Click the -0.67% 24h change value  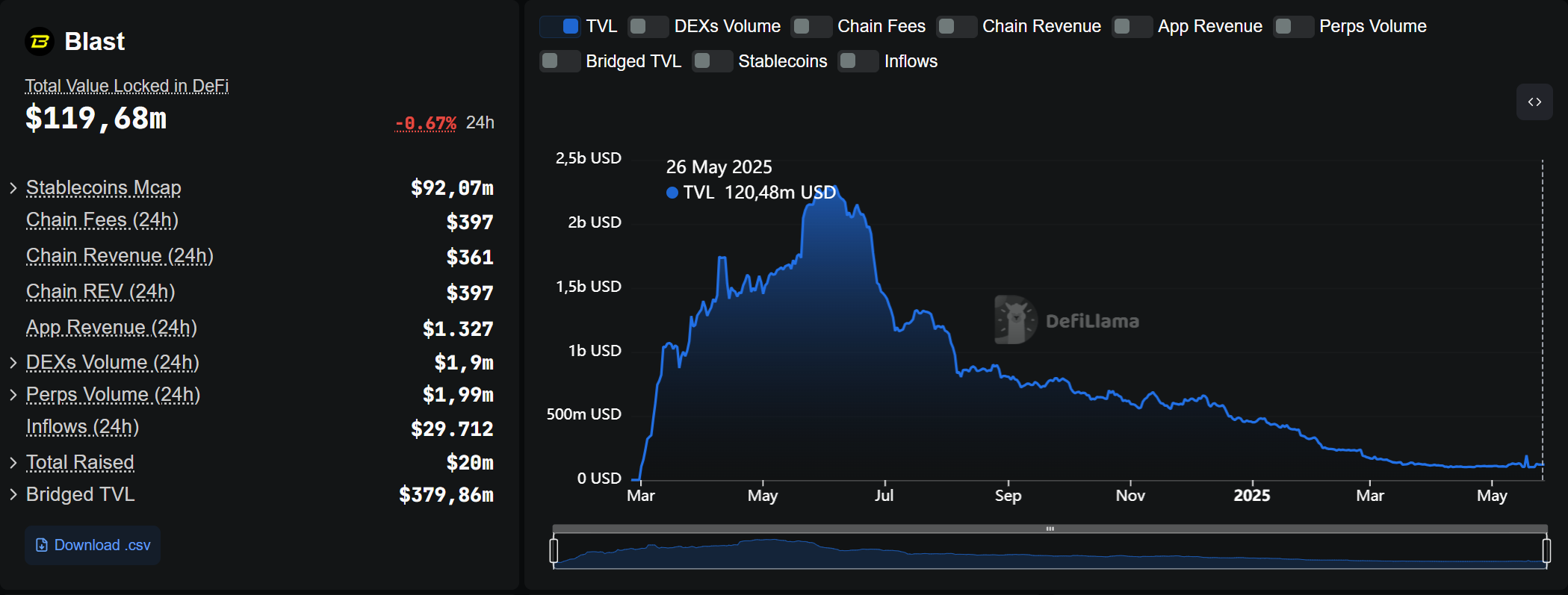tap(426, 123)
